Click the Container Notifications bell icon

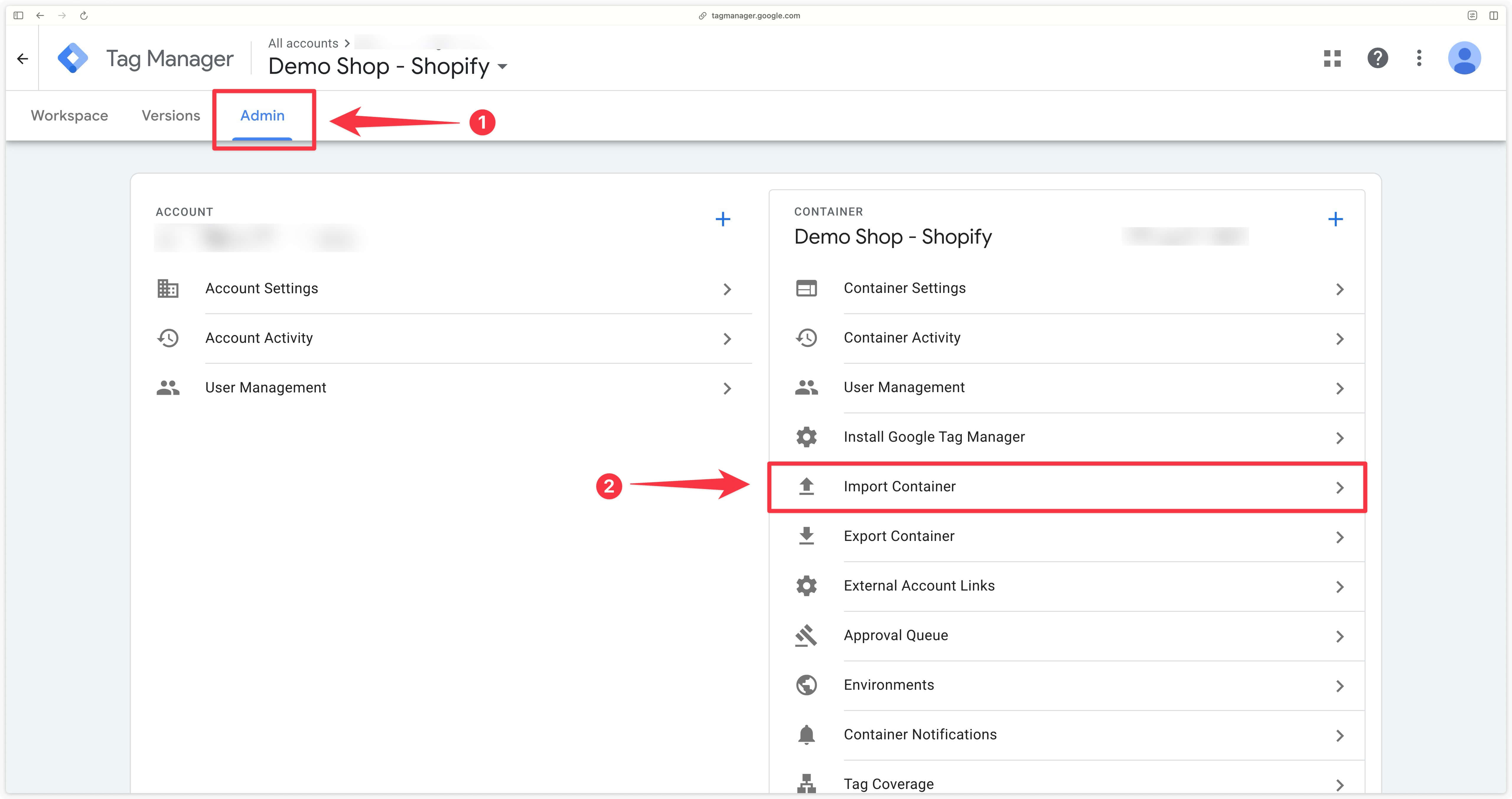tap(806, 734)
